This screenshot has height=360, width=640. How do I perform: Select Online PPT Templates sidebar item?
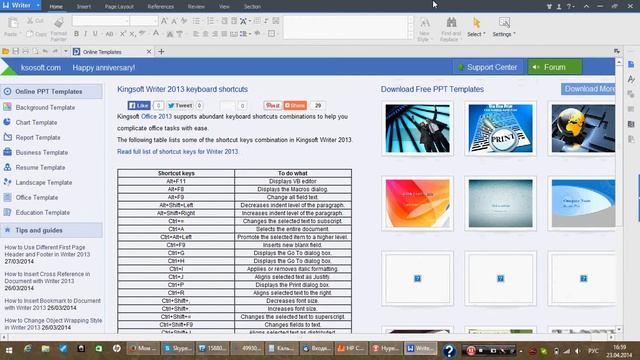[51, 91]
